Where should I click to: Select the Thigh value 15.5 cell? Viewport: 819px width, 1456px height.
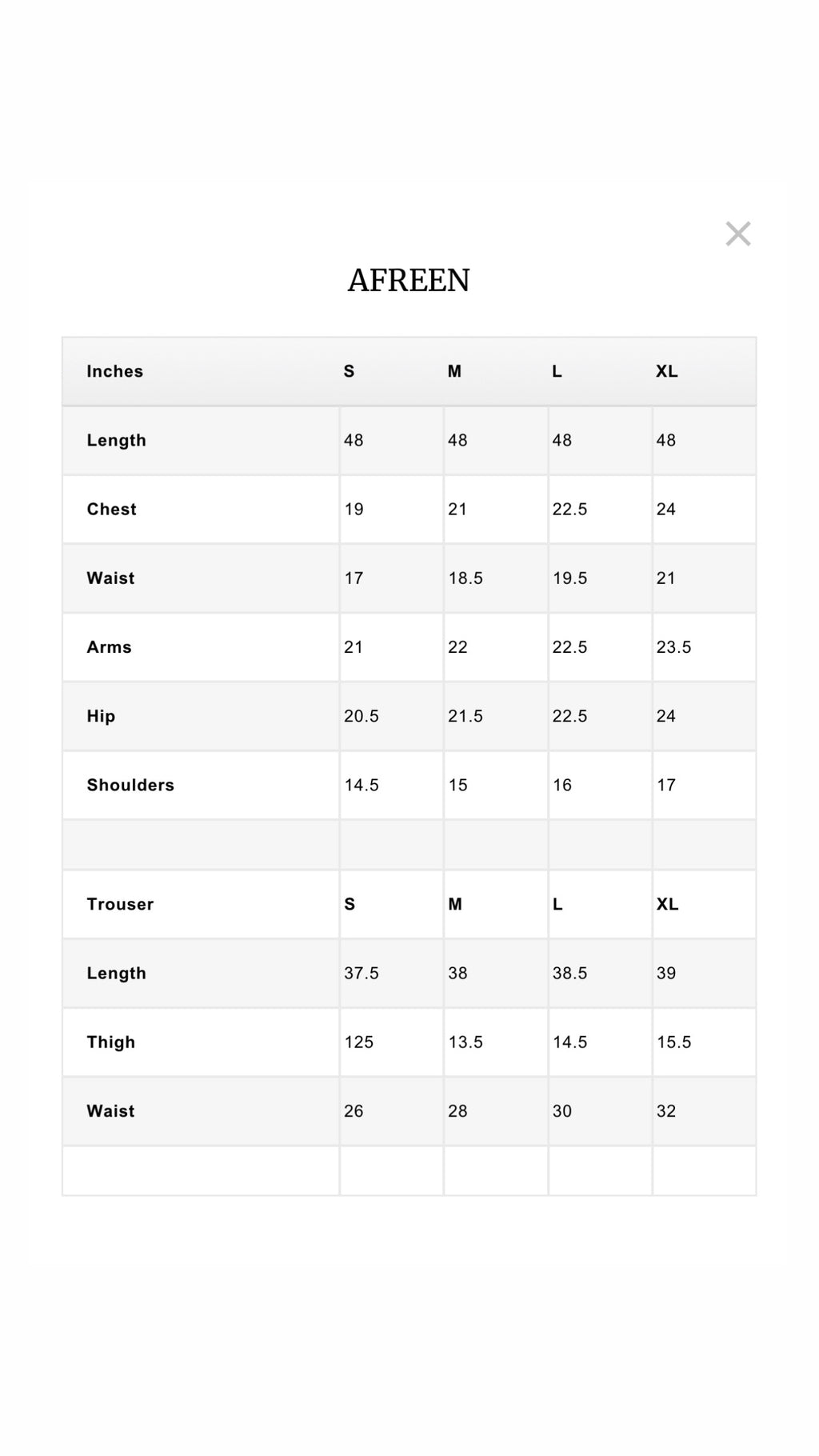pos(674,1042)
